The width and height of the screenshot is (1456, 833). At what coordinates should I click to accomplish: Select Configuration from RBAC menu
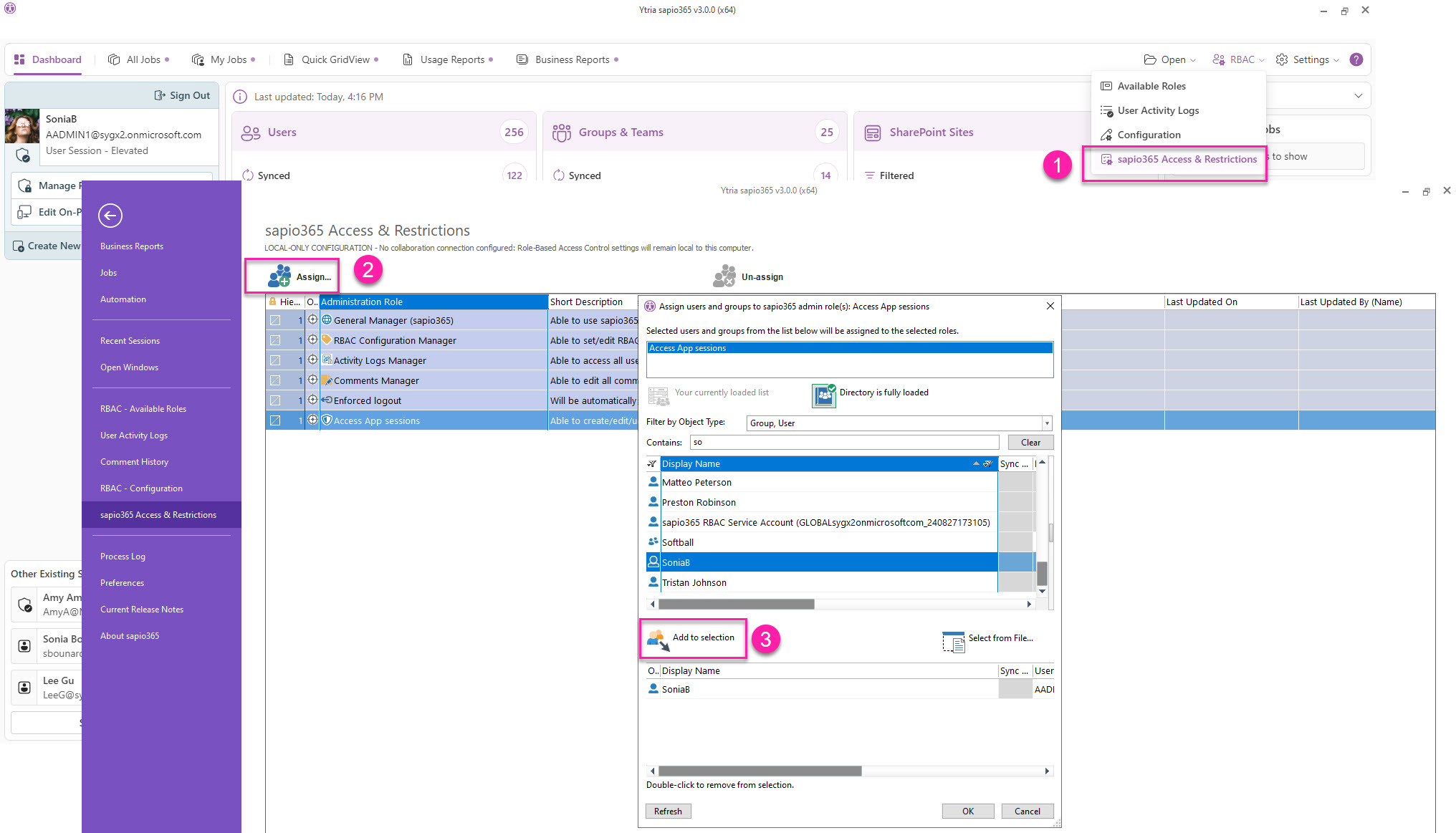1149,135
